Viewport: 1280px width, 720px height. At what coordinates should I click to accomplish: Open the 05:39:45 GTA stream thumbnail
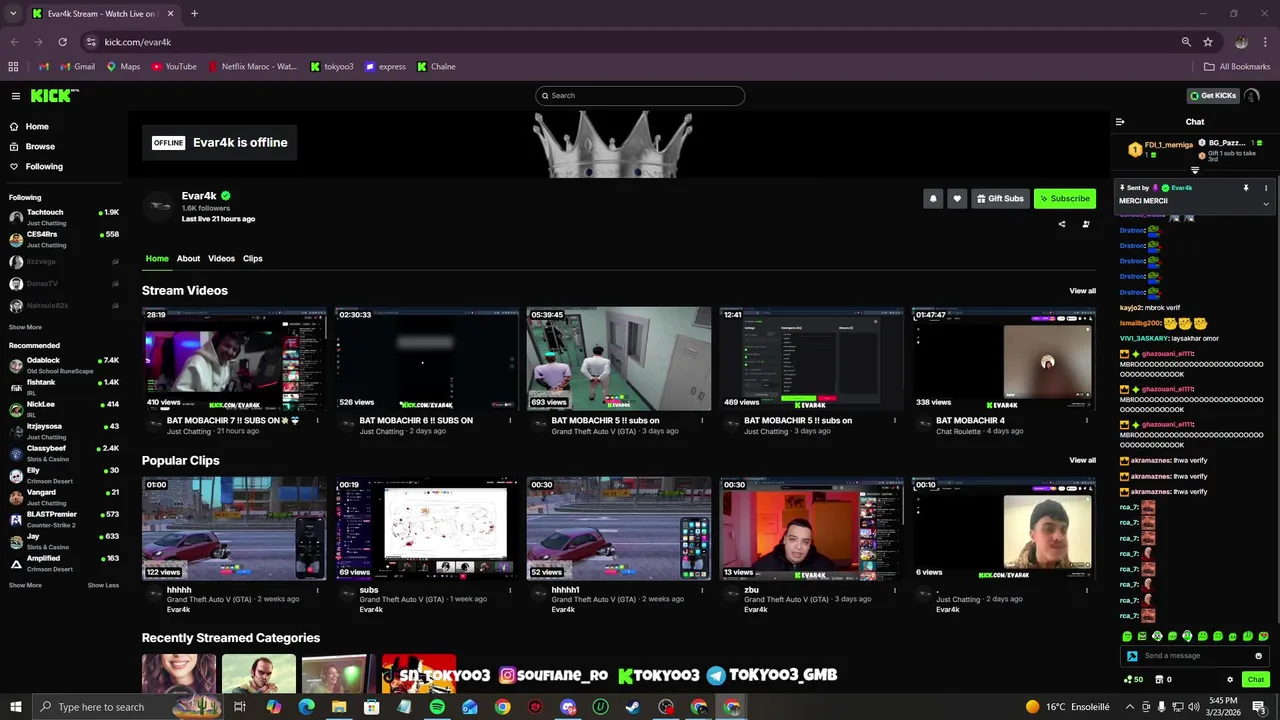point(619,359)
